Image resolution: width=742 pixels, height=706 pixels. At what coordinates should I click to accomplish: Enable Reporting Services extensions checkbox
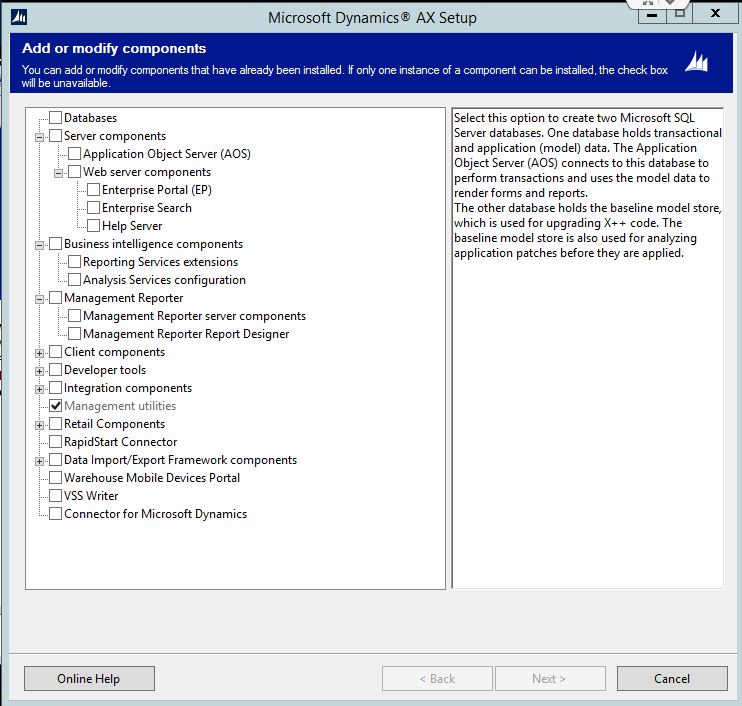coord(74,261)
